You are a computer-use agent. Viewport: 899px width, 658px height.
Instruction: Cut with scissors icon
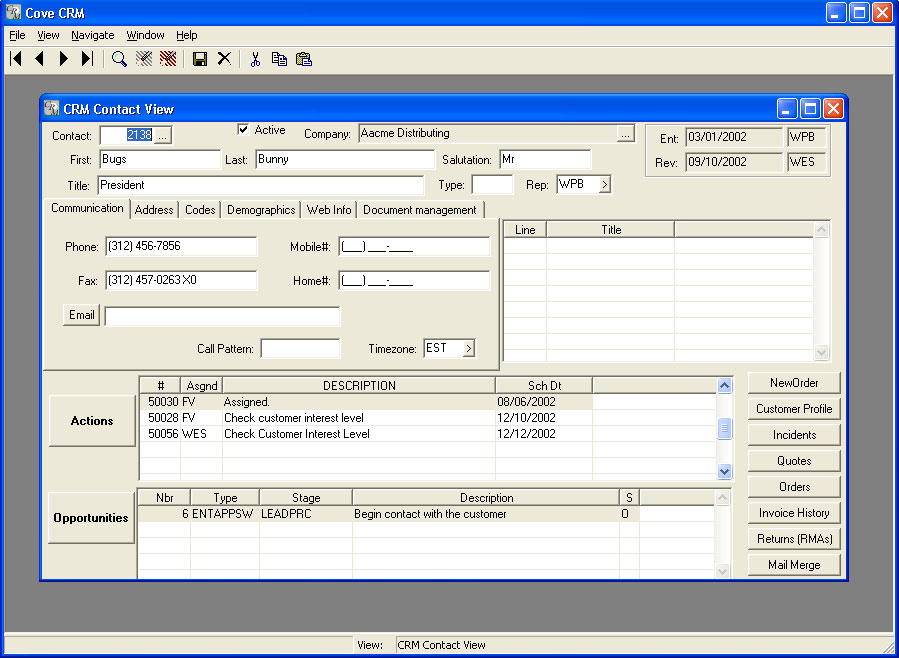[x=256, y=58]
